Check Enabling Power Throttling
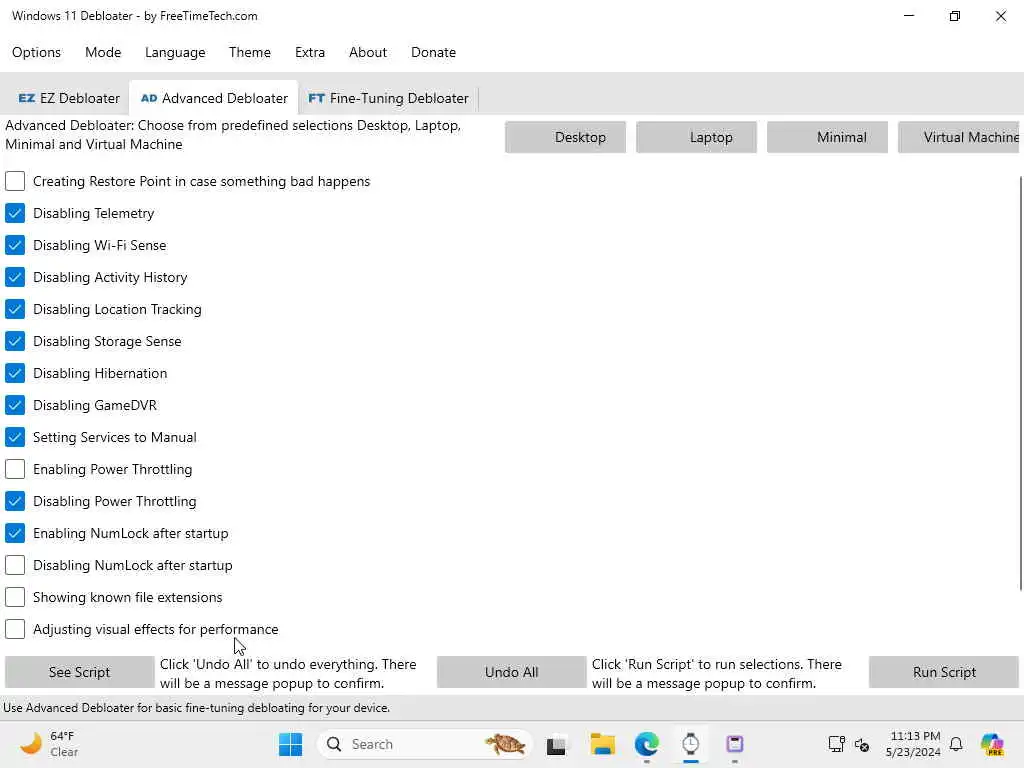Image resolution: width=1024 pixels, height=768 pixels. (x=15, y=469)
